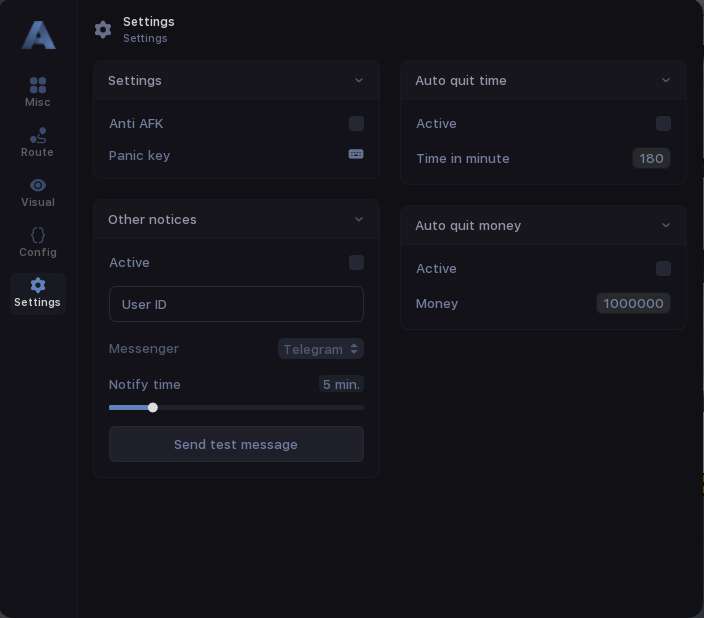Viewport: 704px width, 618px height.
Task: Toggle Active under Auto quit time
Action: coord(663,124)
